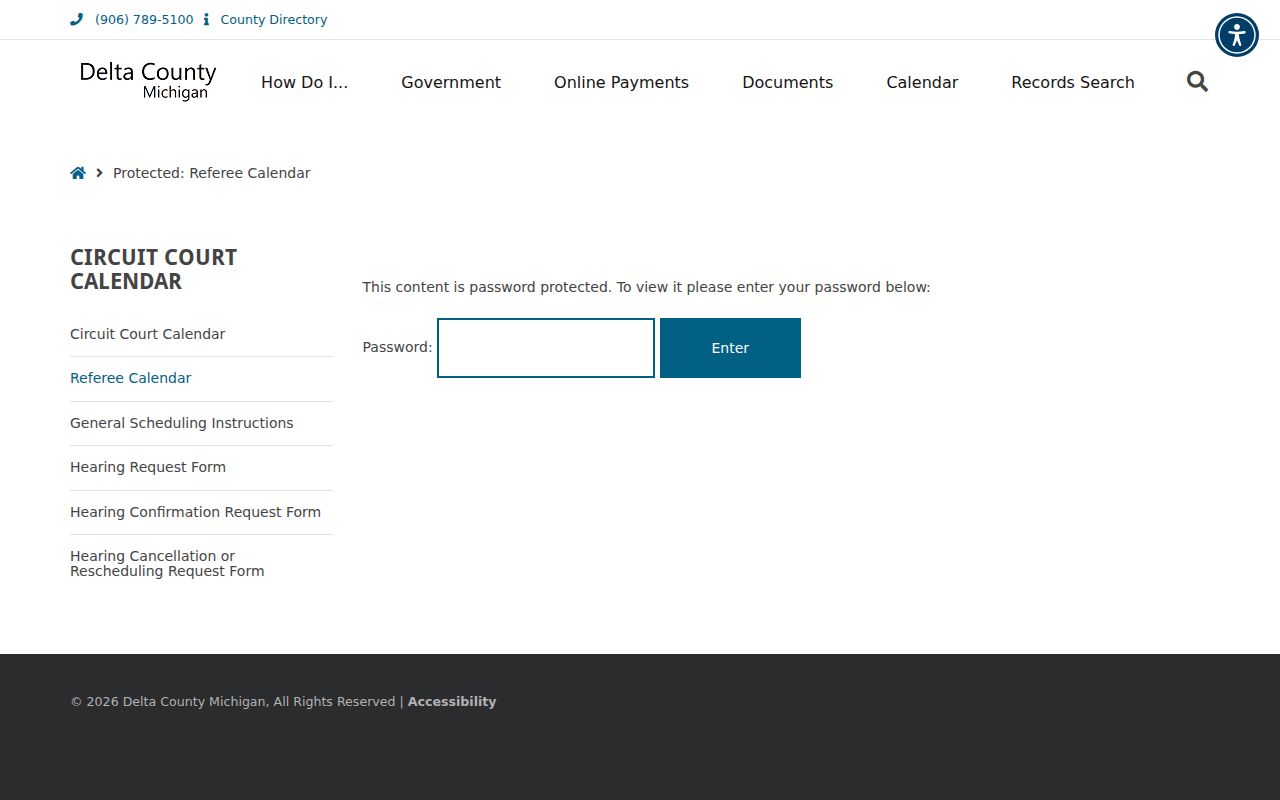Open the Calendar menu

[922, 82]
